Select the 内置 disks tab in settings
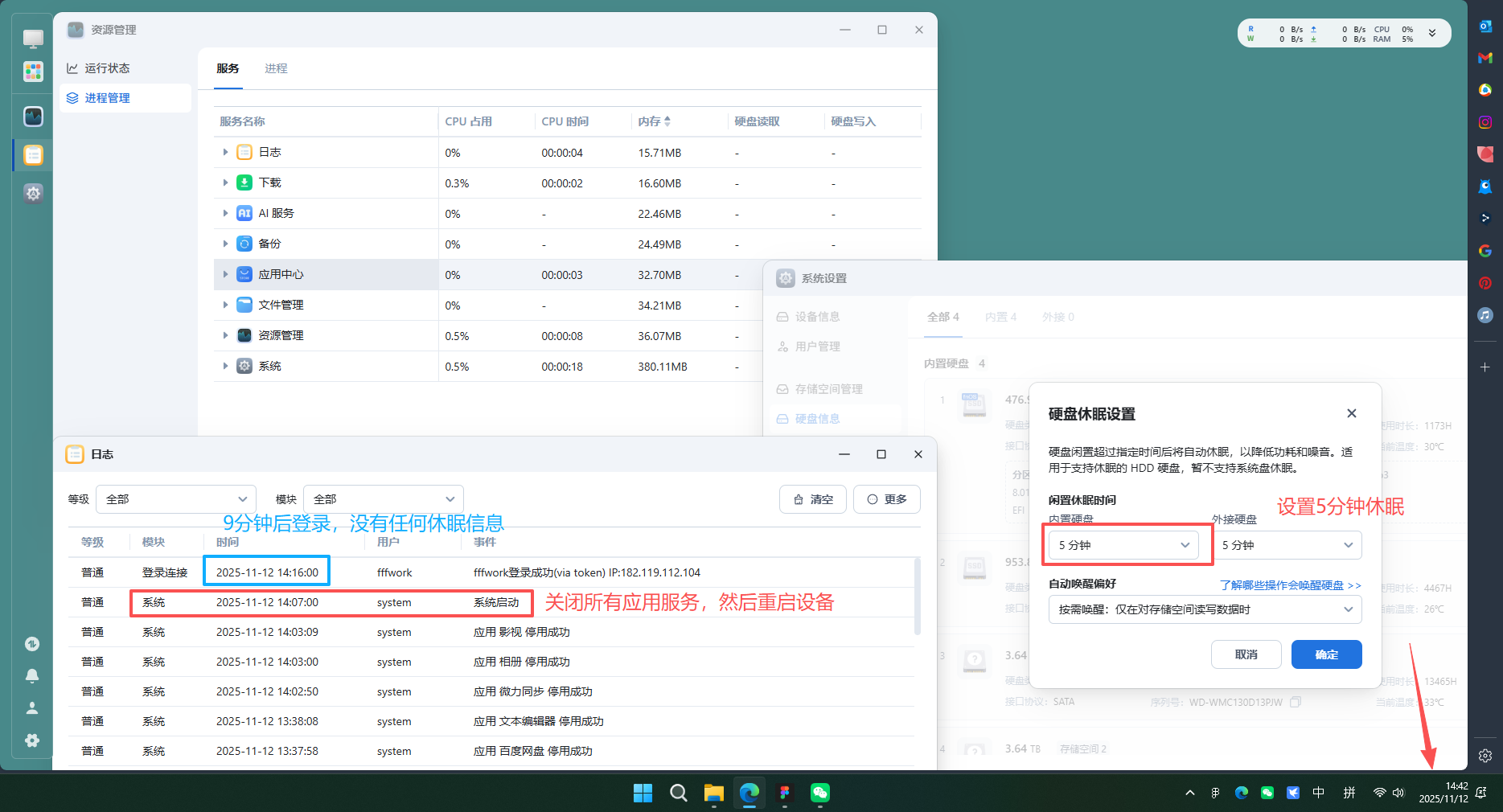1503x812 pixels. (x=1000, y=317)
